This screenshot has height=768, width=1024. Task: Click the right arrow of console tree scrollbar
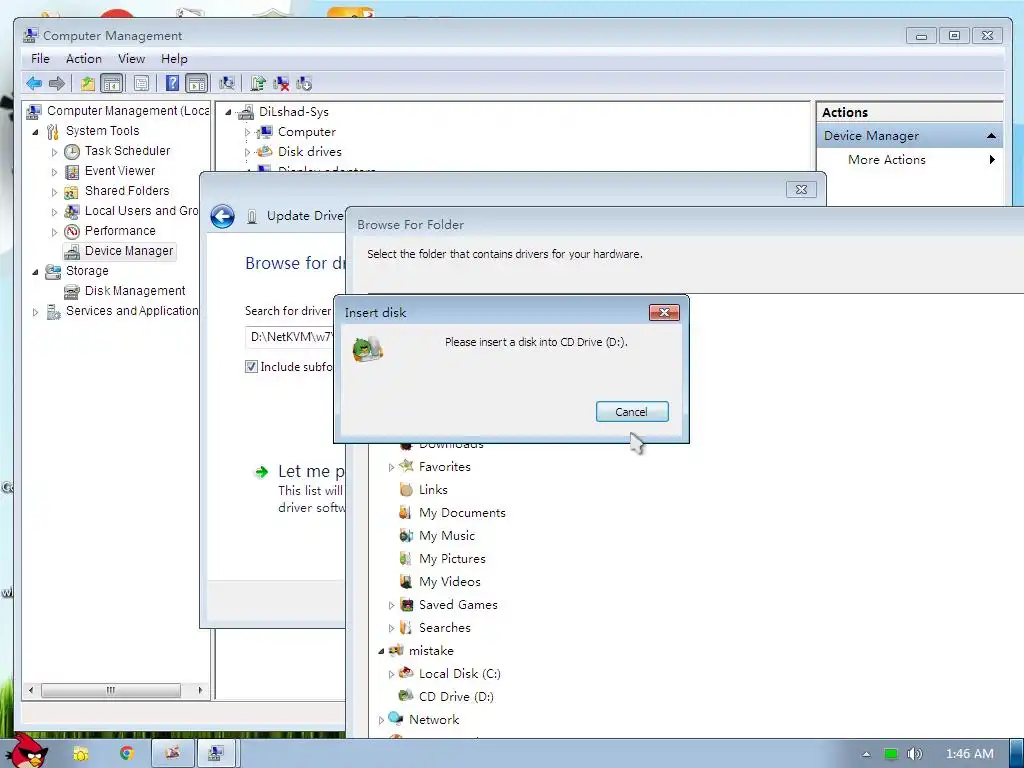(200, 690)
